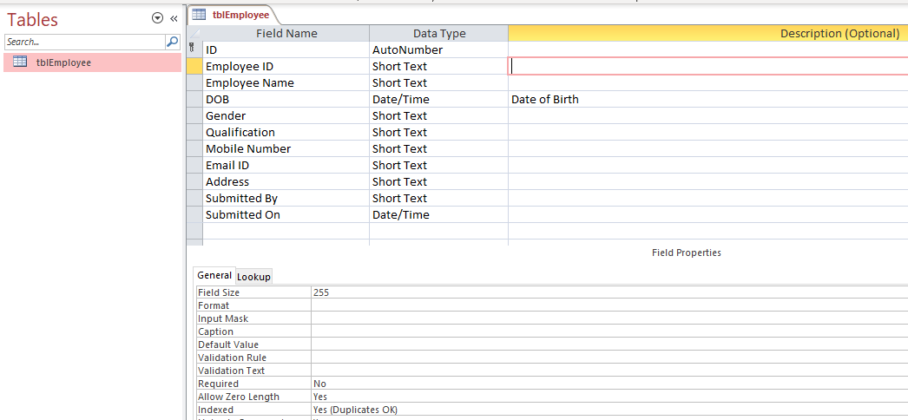Select the Qualification field name cell
The height and width of the screenshot is (420, 908).
tap(286, 132)
